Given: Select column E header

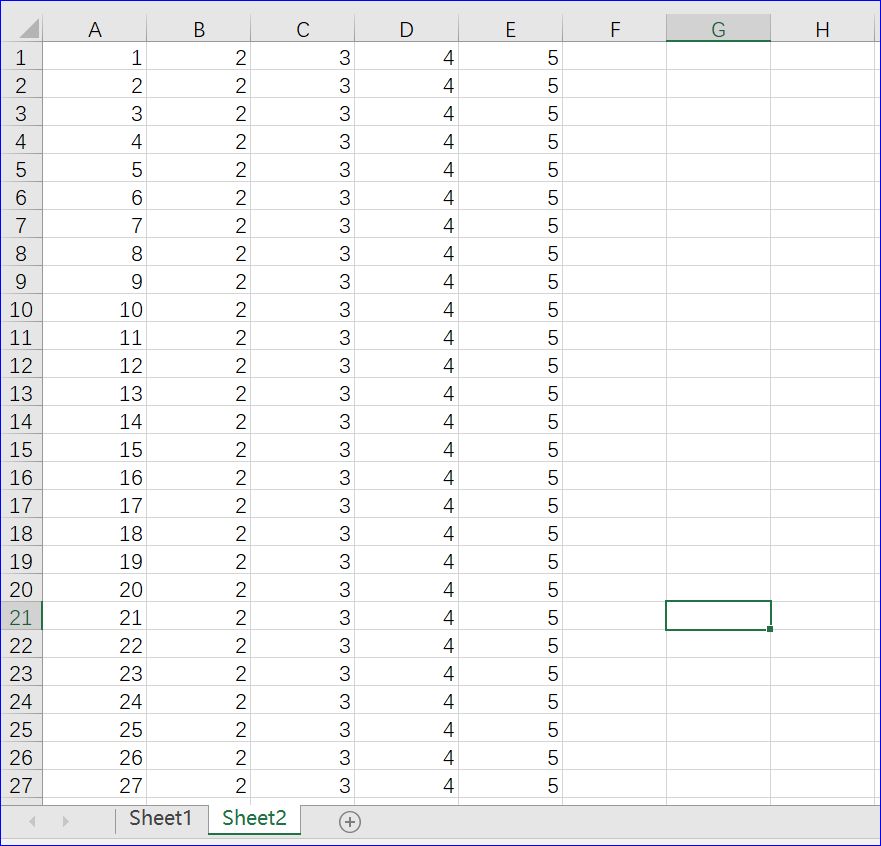Looking at the screenshot, I should pos(510,29).
